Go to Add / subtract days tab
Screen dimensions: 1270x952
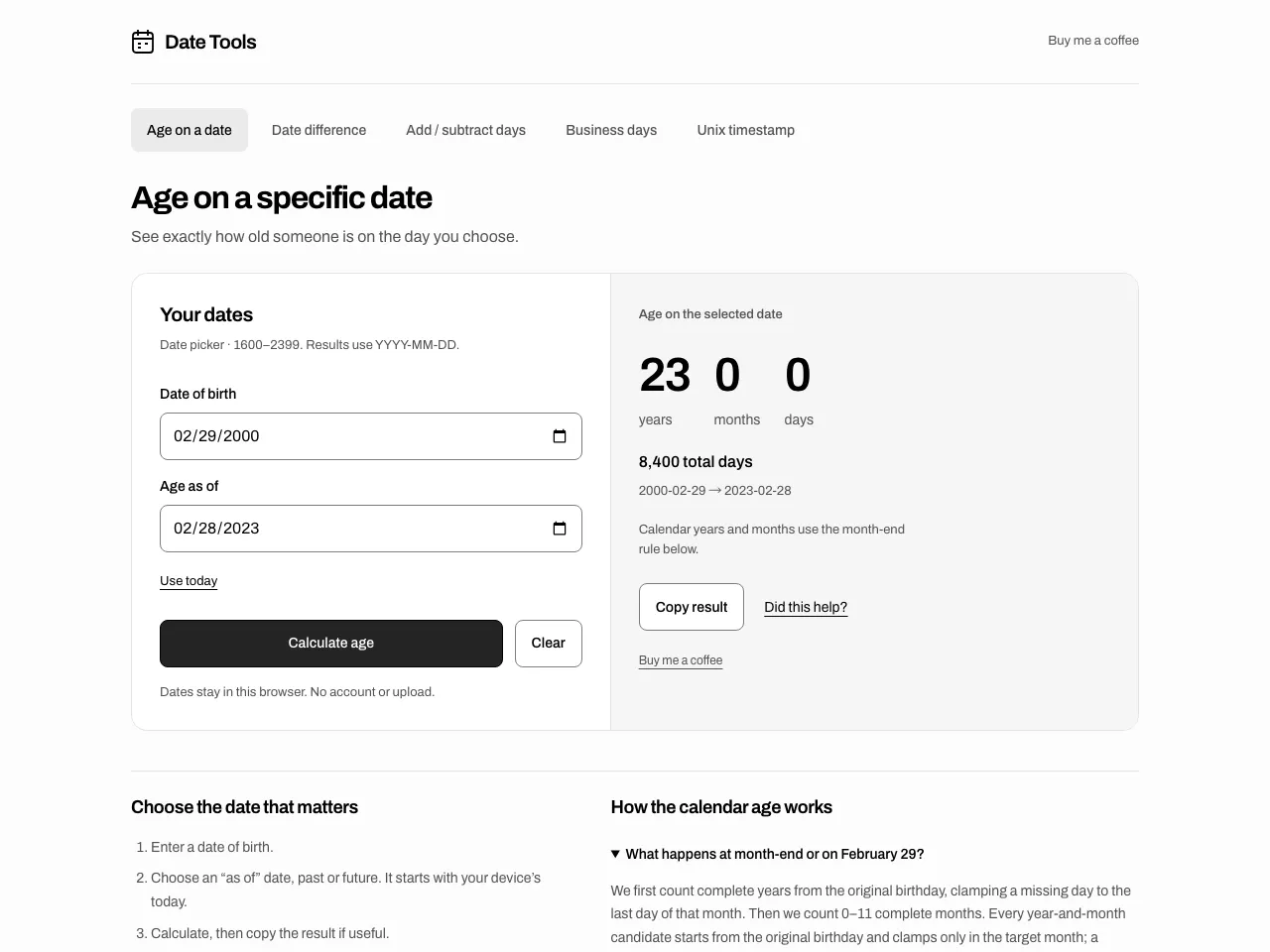pyautogui.click(x=465, y=130)
